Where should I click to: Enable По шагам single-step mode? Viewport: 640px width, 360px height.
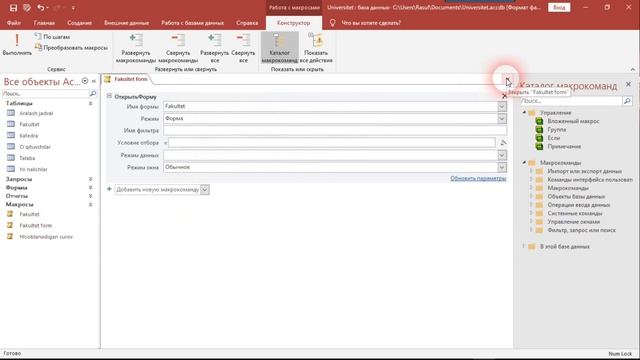(x=52, y=37)
